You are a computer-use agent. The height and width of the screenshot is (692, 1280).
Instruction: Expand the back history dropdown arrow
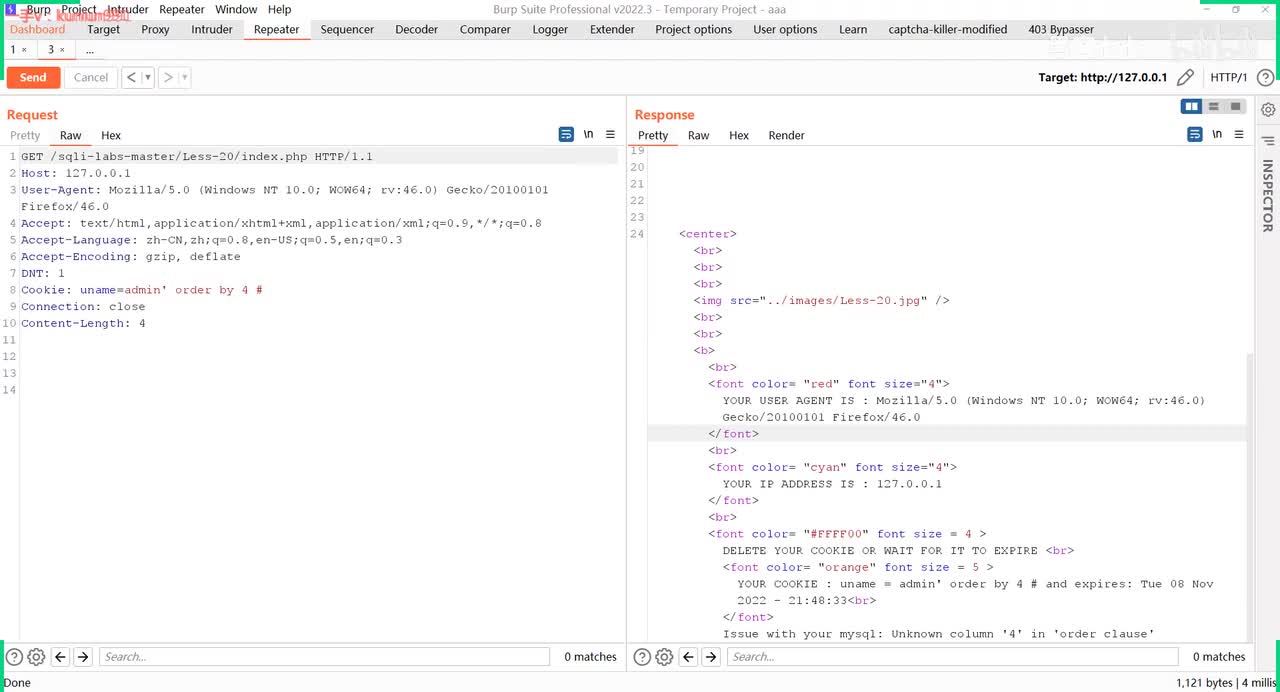[148, 77]
